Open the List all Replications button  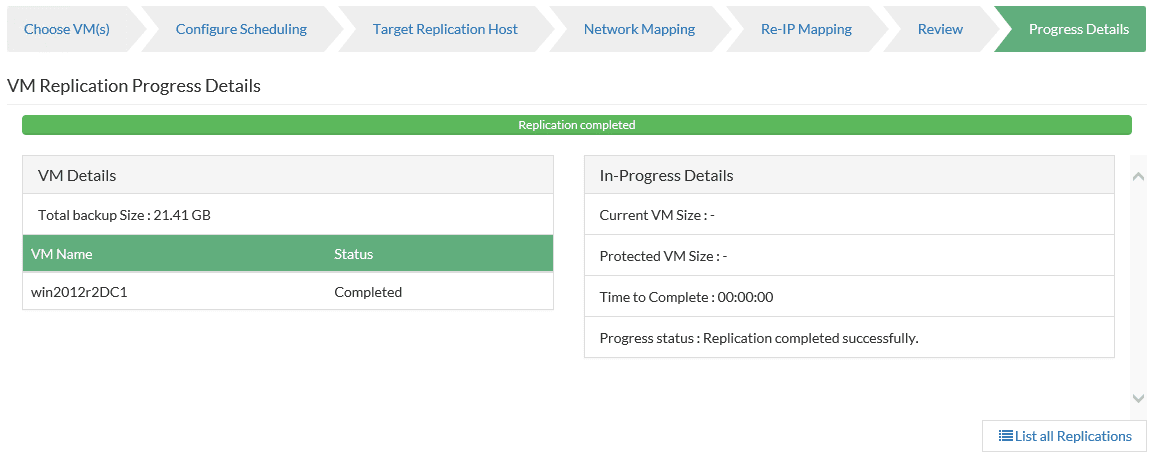[x=1065, y=436]
